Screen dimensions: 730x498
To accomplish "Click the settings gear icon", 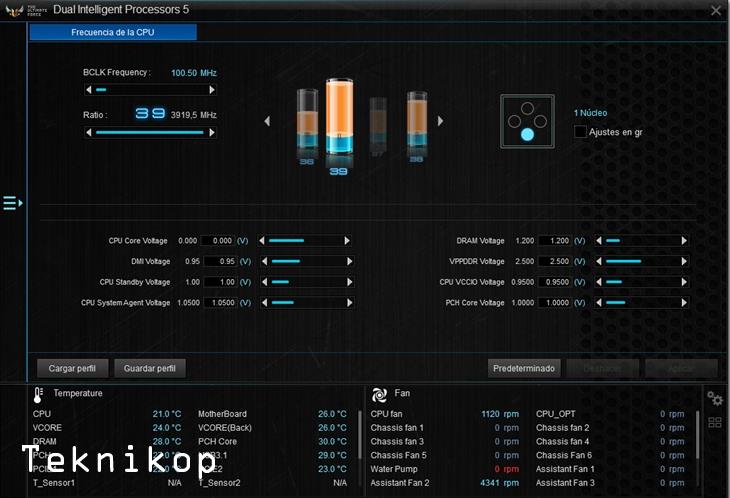I will point(715,398).
